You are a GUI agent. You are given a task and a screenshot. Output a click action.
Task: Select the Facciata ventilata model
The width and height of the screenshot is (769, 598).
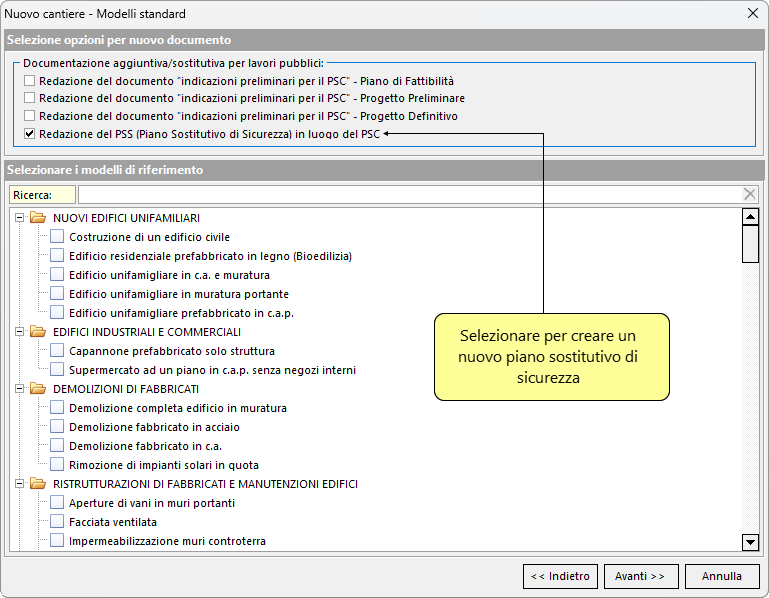(57, 522)
